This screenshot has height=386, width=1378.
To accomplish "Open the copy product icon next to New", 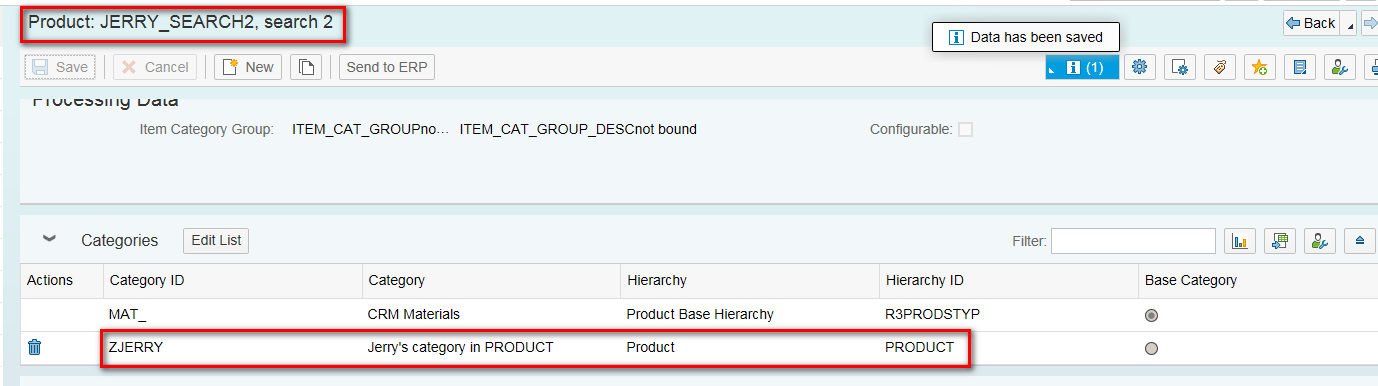I will (306, 67).
